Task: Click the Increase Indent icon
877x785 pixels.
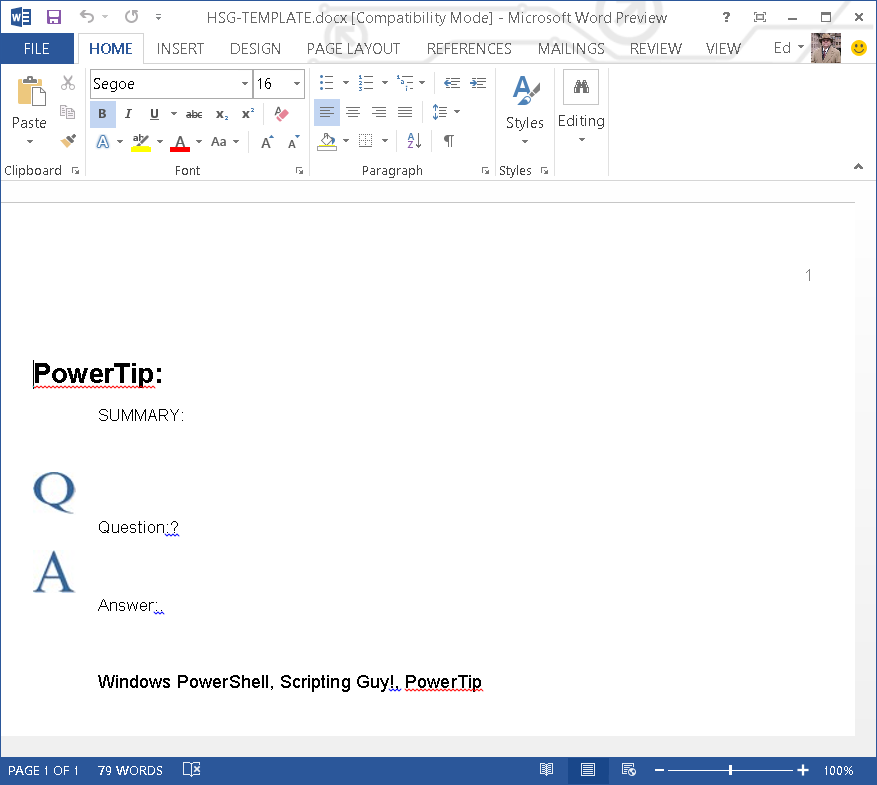Action: coord(478,83)
